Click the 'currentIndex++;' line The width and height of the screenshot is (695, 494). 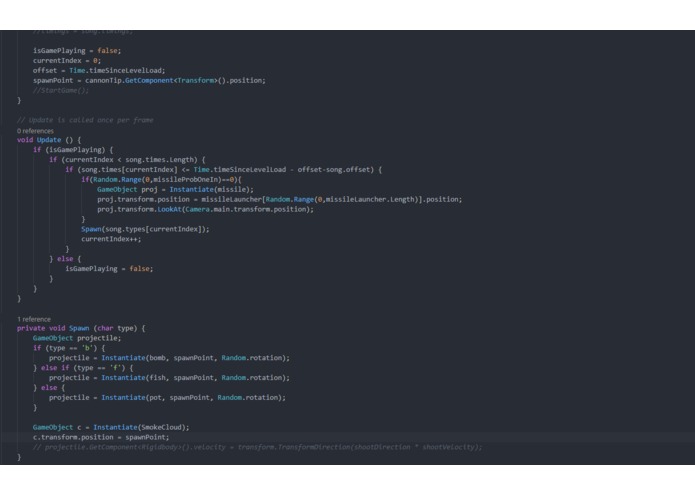[x=111, y=239]
